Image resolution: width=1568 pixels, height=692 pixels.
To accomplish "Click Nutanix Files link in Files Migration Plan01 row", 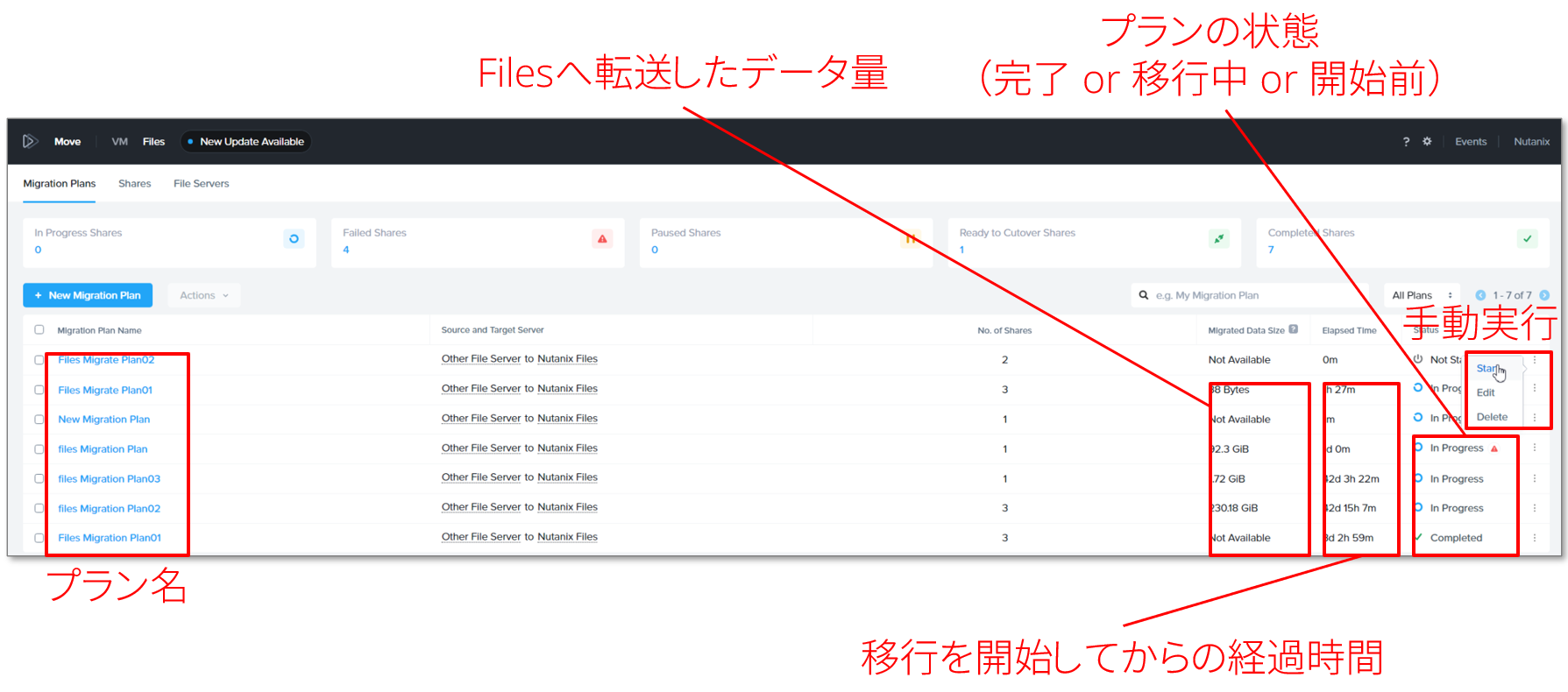I will point(567,536).
